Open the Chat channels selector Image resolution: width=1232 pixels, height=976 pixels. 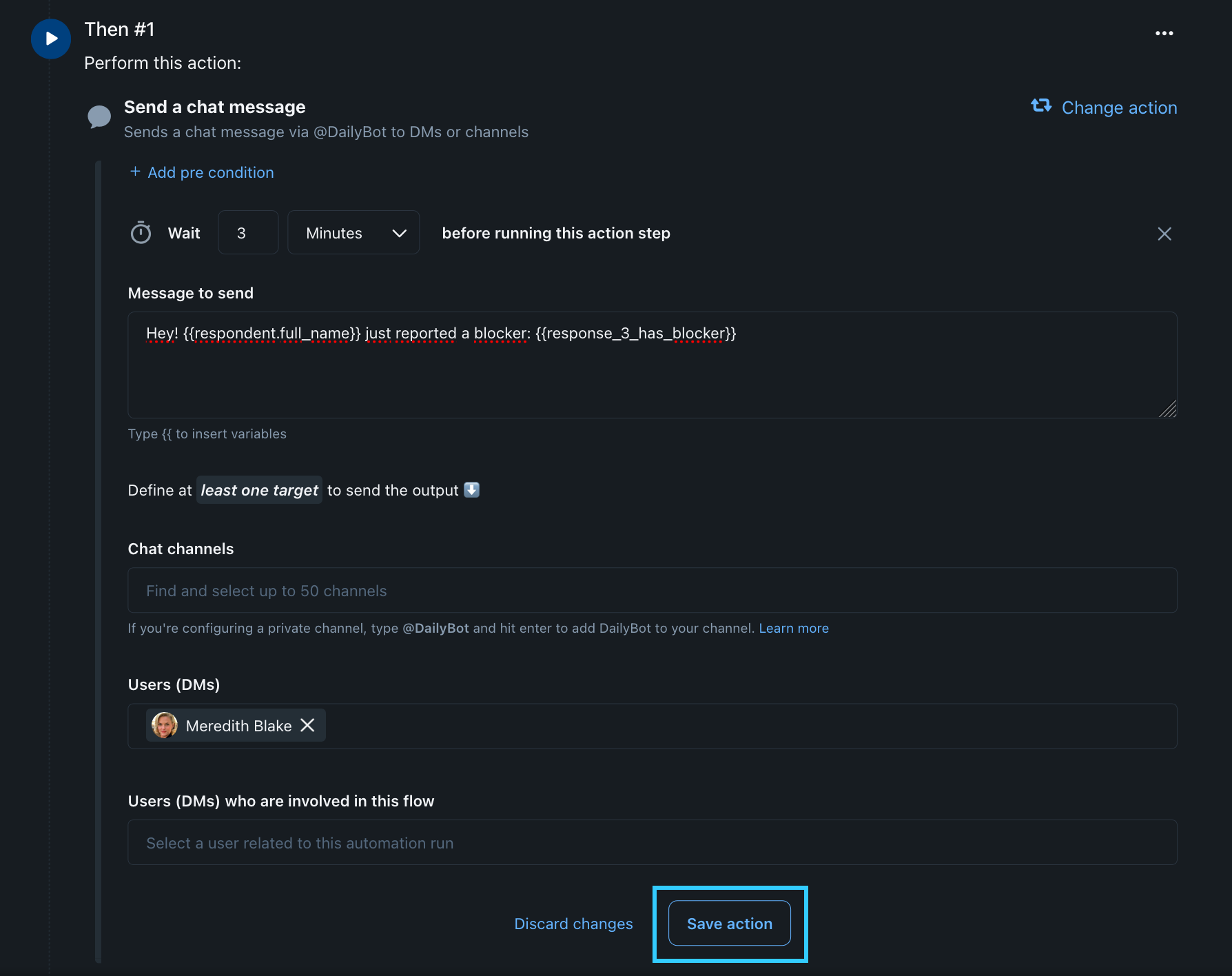652,591
